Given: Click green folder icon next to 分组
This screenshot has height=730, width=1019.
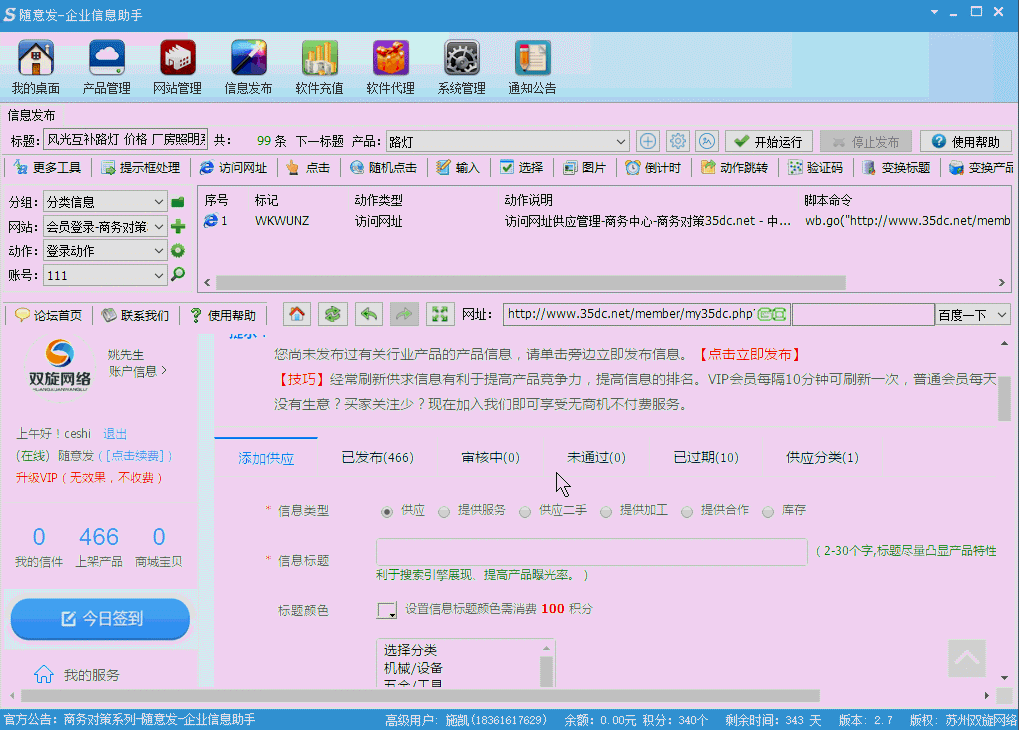Looking at the screenshot, I should [x=177, y=202].
